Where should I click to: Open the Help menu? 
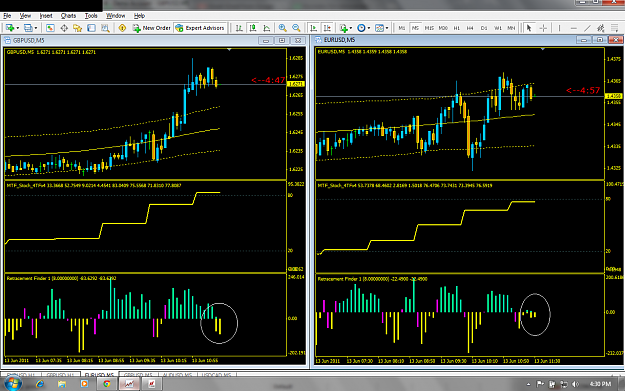tap(139, 16)
